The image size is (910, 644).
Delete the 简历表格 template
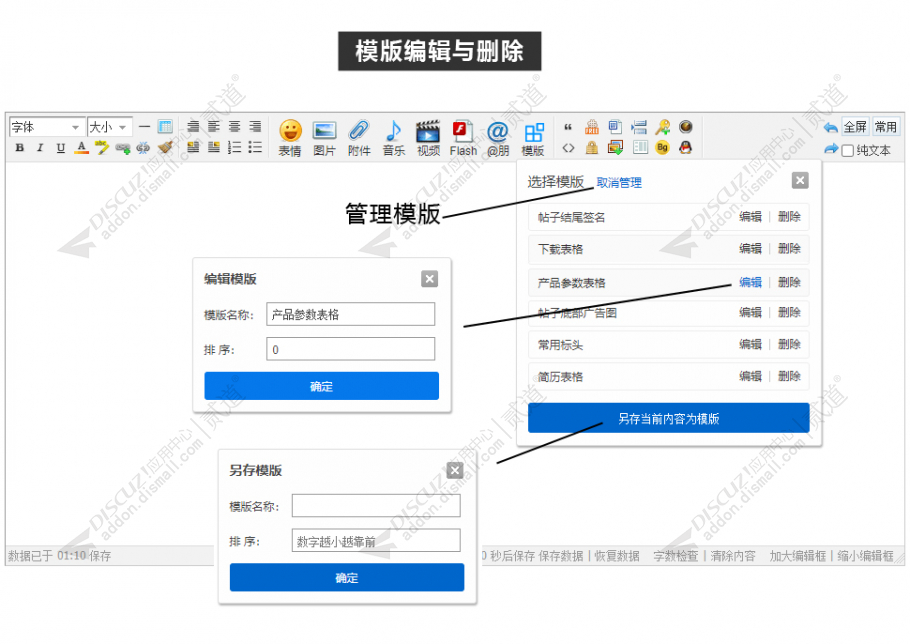coord(789,376)
